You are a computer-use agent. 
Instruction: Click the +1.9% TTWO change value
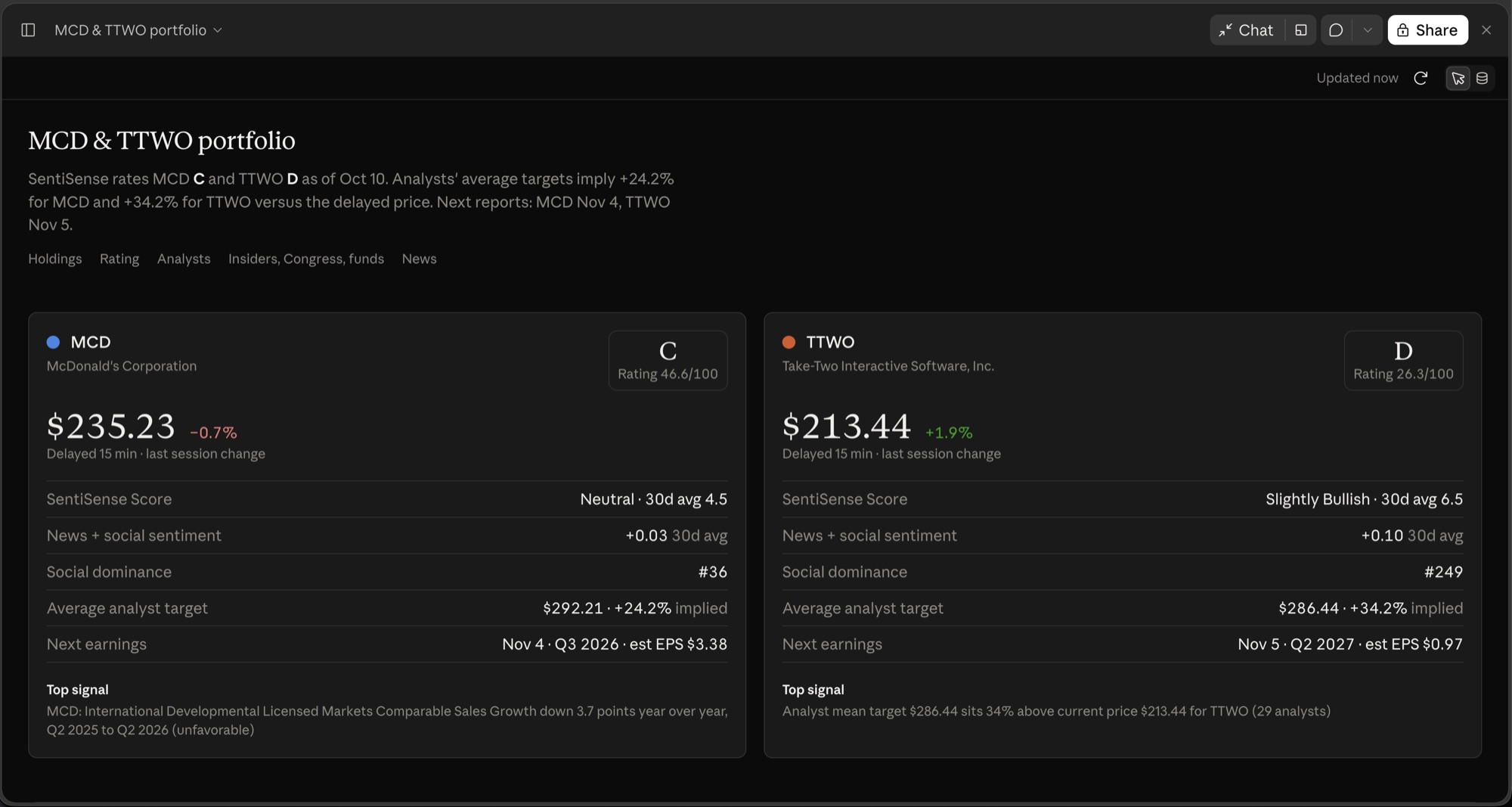949,433
